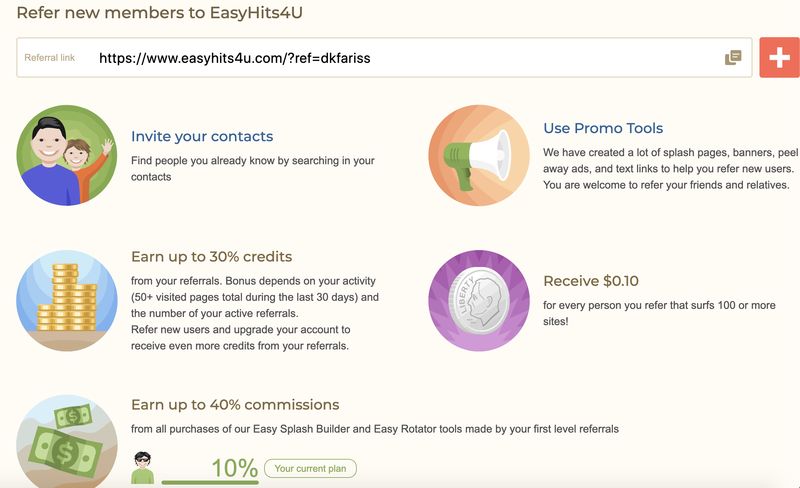Click the Earn up to 40% commissions heading

pos(235,405)
